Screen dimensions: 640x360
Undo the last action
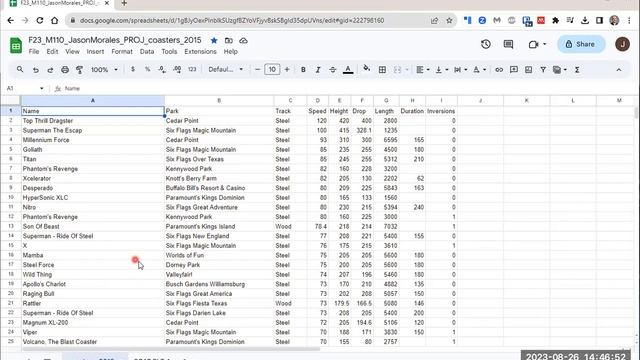(36, 70)
